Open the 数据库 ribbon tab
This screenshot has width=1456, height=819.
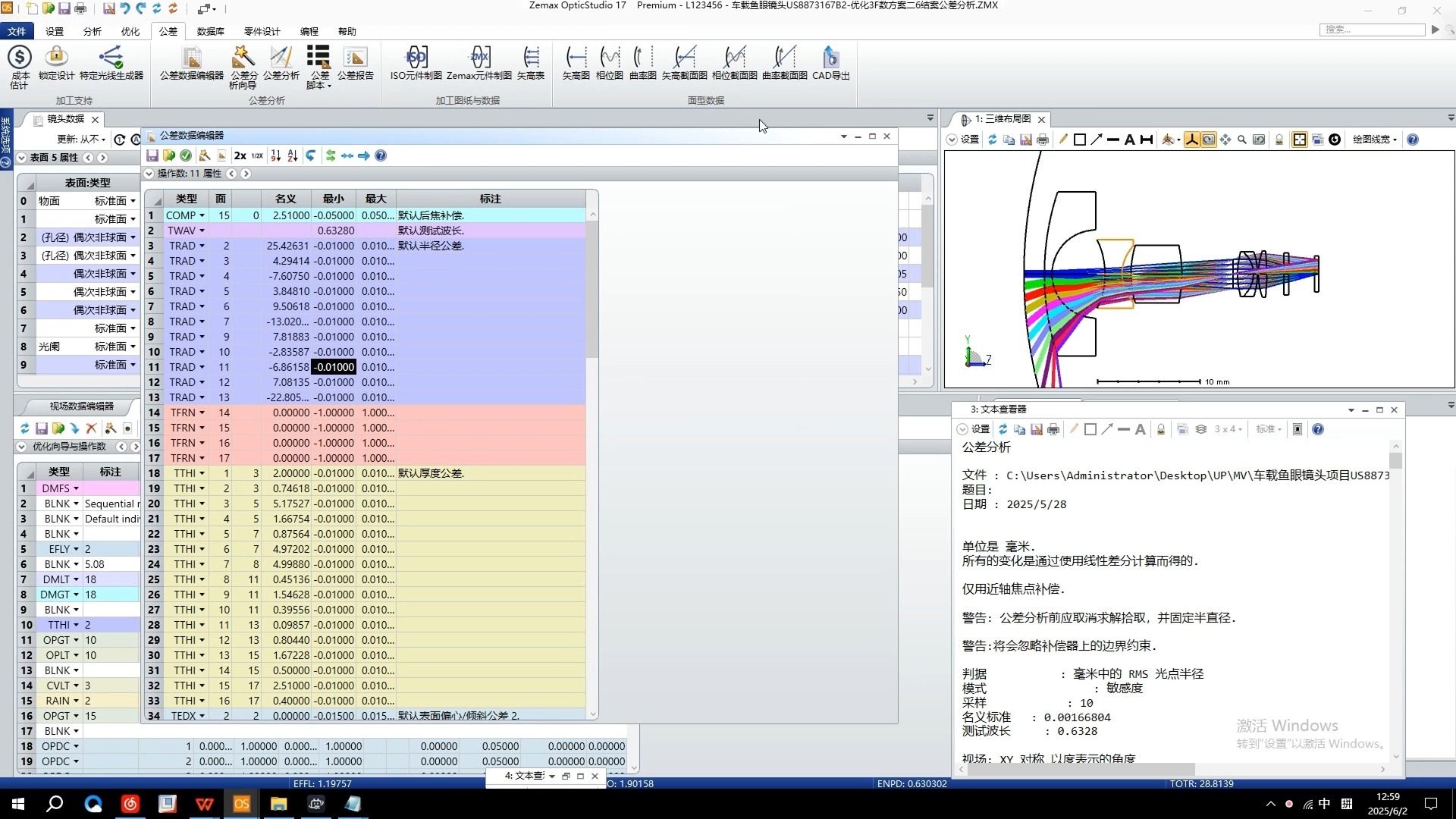210,31
